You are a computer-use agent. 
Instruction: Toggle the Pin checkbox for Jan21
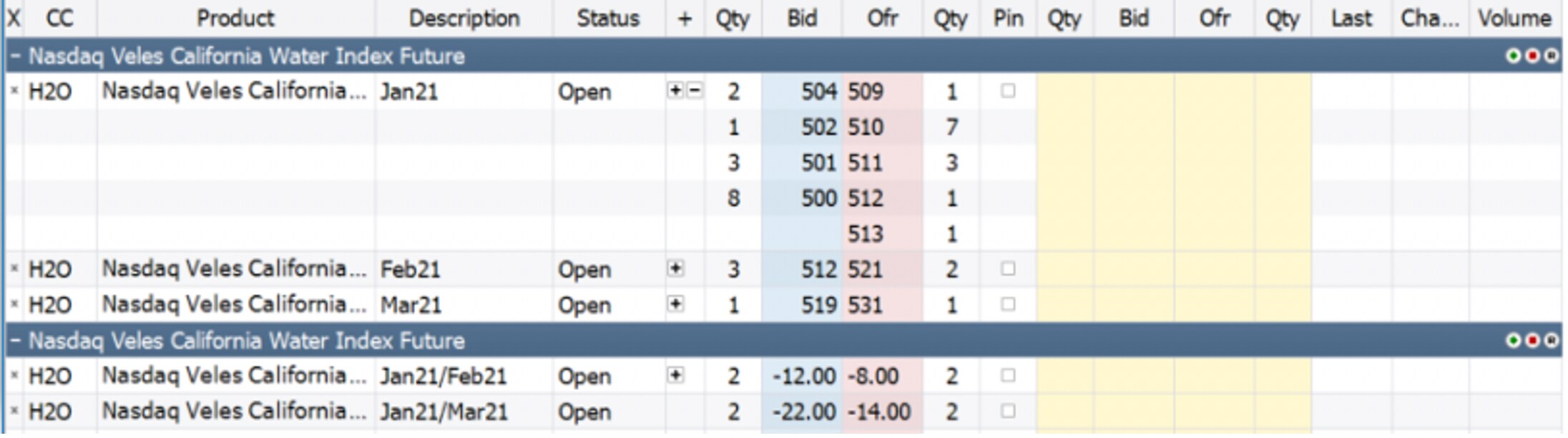(1008, 91)
